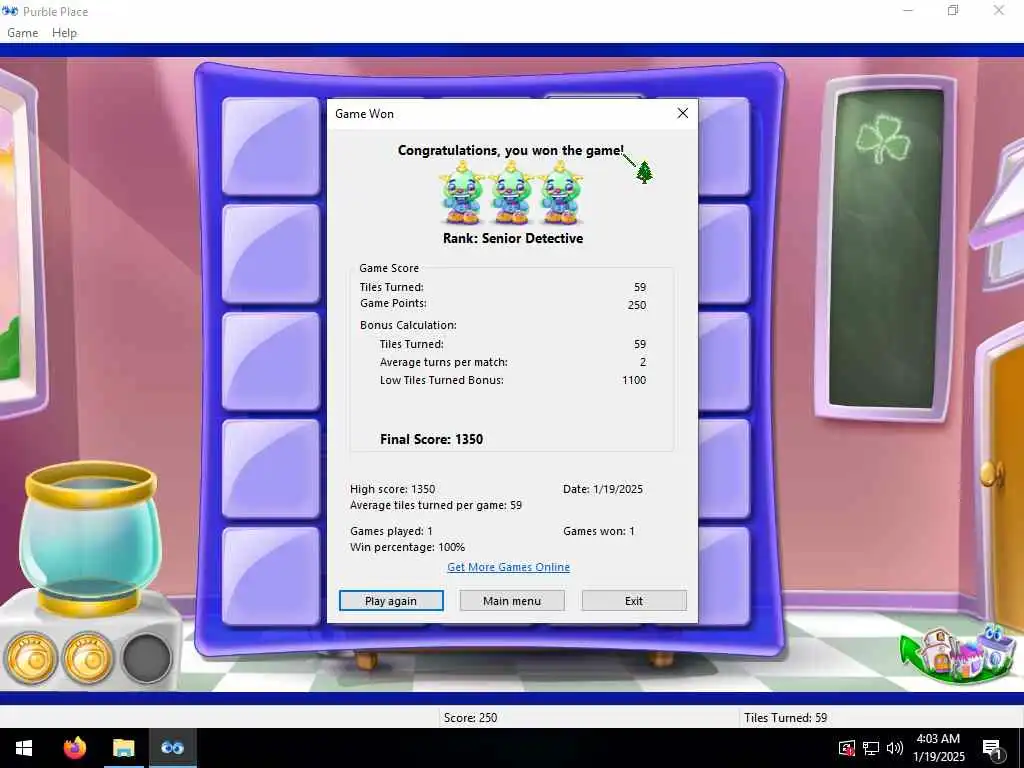Click the first Purble character trophy
Screen dimensions: 1024x768
[462, 193]
